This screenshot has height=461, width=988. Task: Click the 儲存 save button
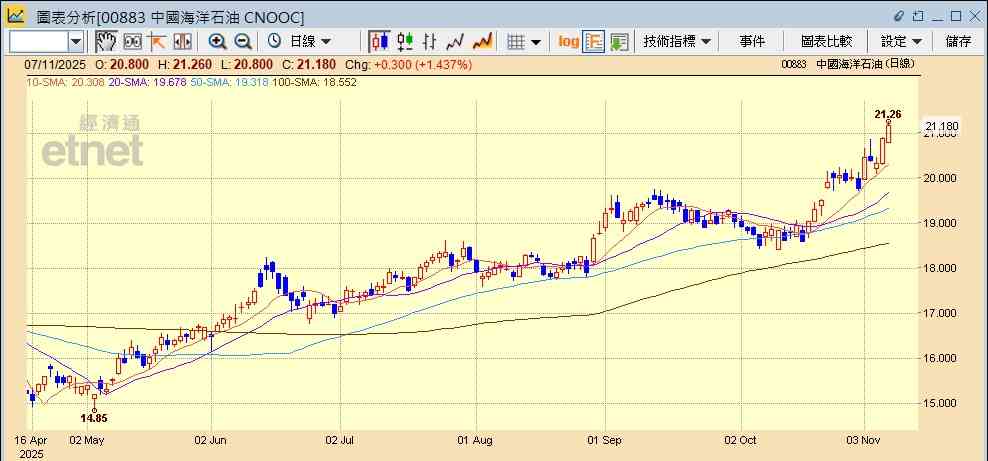pos(958,41)
